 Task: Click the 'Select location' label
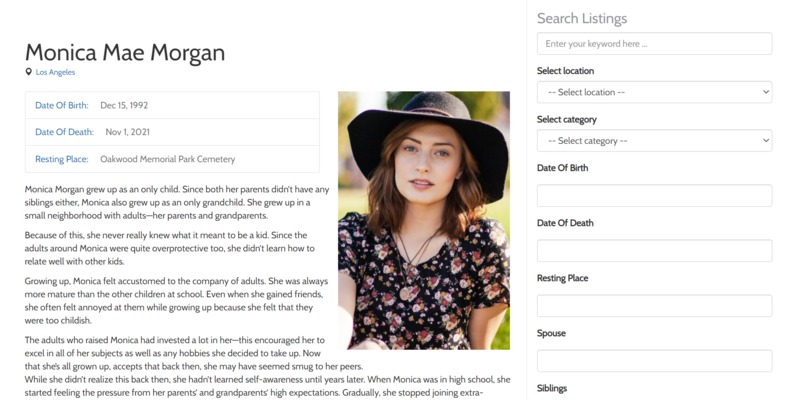click(x=565, y=71)
